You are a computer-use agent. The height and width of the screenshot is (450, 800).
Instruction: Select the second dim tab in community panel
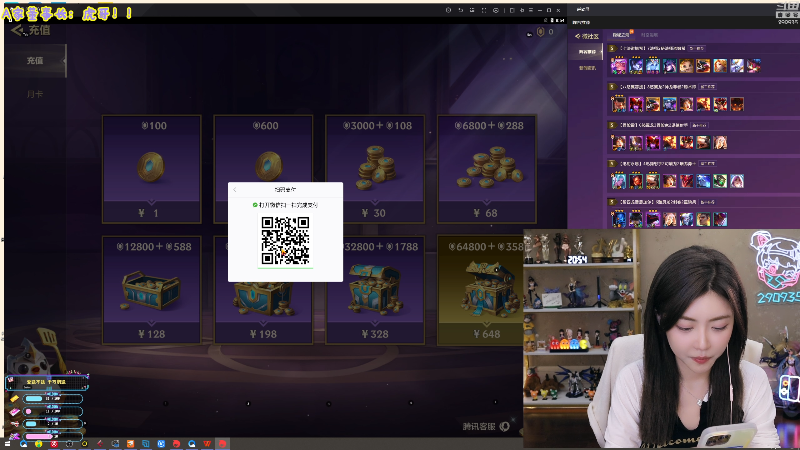649,35
